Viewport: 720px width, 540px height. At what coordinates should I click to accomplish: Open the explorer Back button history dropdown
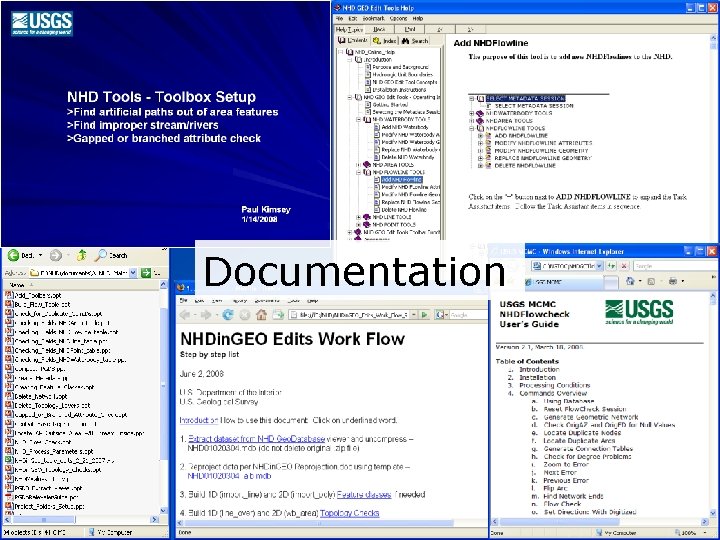(40, 255)
